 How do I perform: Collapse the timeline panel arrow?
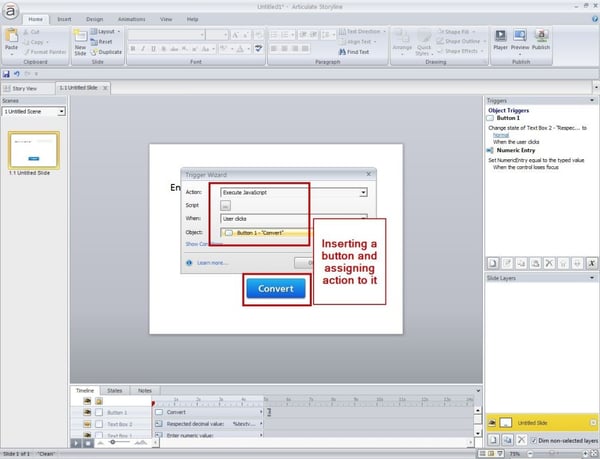[x=478, y=391]
